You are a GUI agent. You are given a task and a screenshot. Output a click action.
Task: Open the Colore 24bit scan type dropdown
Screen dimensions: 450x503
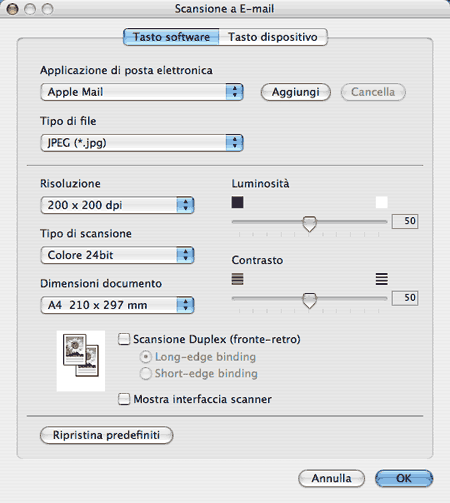tap(117, 255)
